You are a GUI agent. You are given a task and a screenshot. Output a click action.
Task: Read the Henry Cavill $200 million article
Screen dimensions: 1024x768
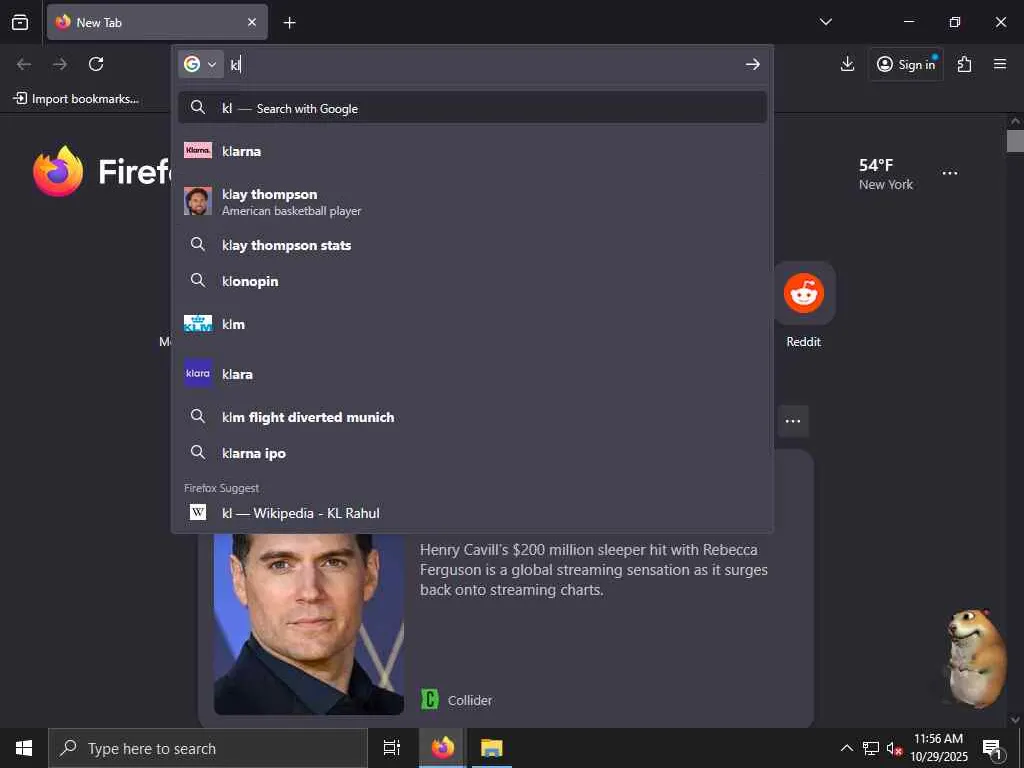click(594, 569)
